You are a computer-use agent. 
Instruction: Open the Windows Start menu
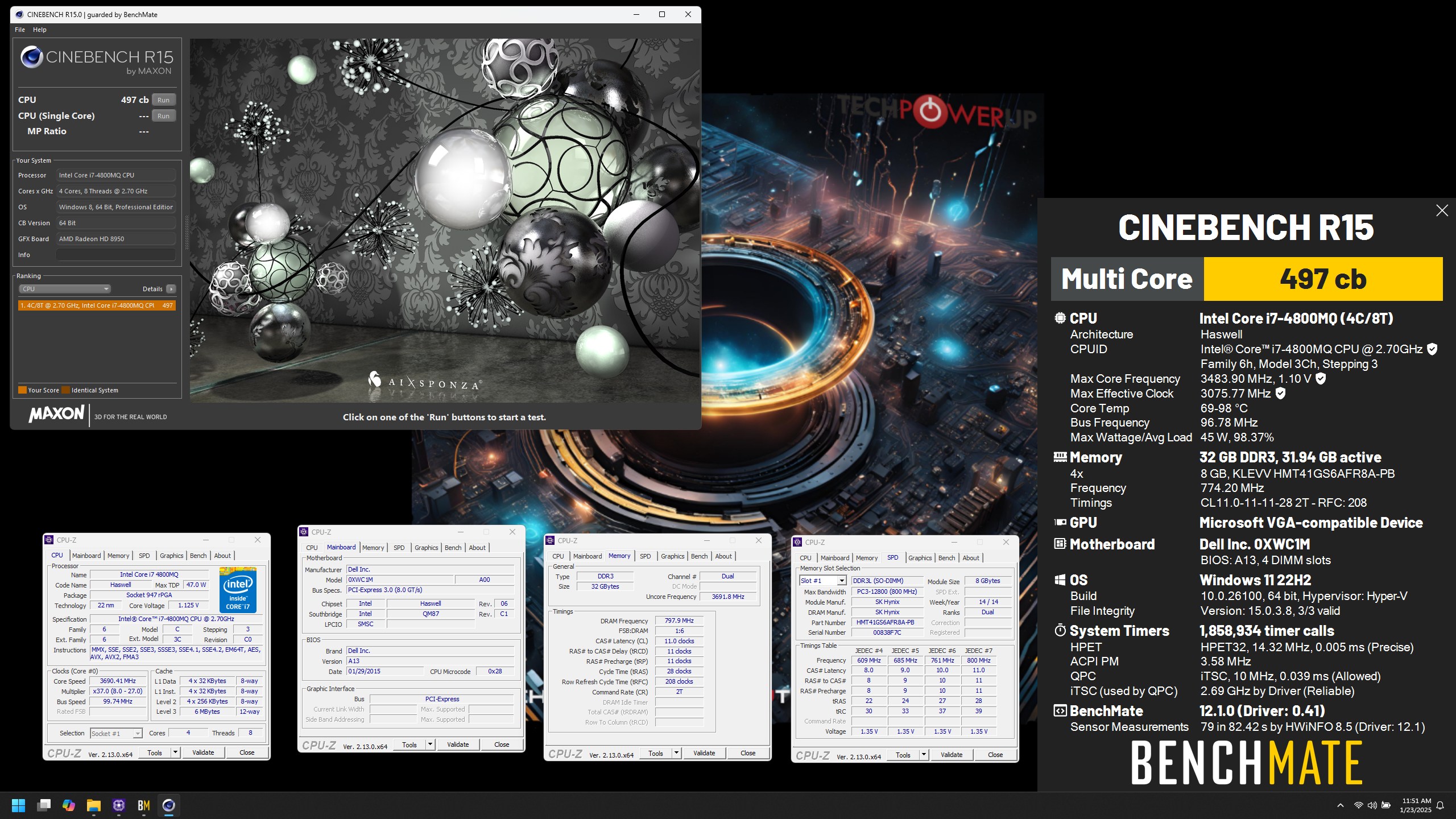click(x=18, y=805)
